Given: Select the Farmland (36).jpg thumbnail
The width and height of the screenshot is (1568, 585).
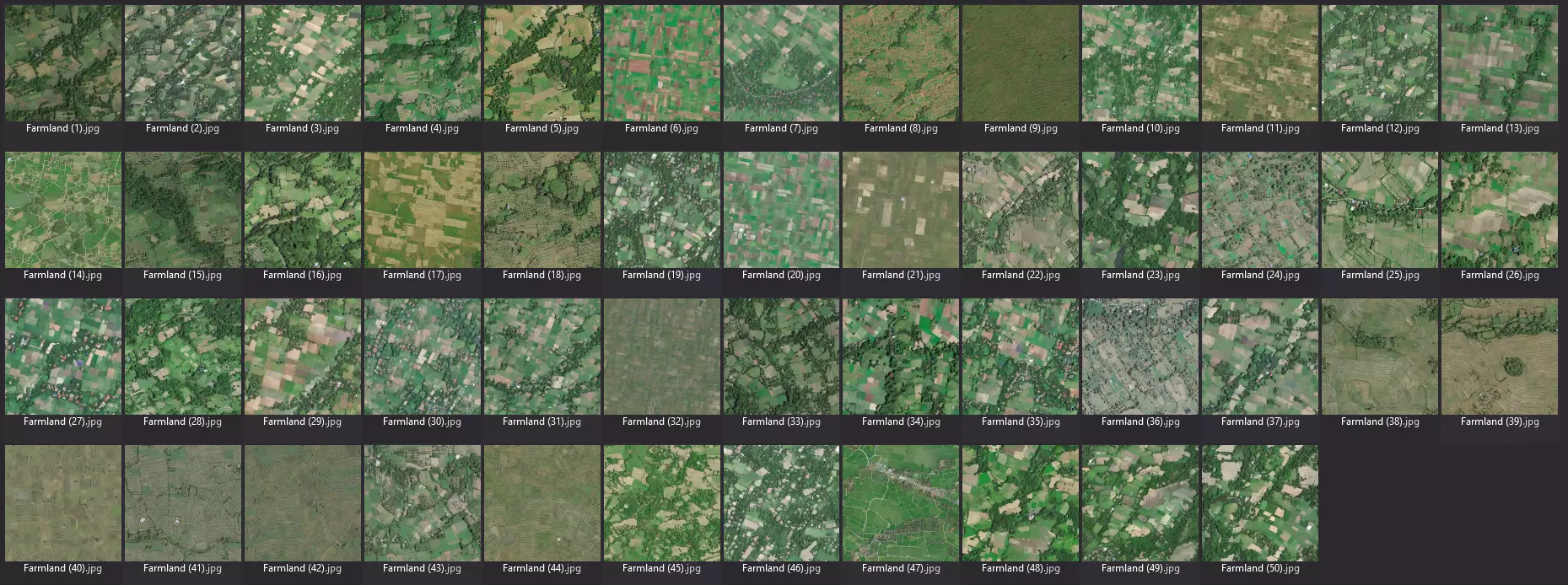Looking at the screenshot, I should [1140, 357].
